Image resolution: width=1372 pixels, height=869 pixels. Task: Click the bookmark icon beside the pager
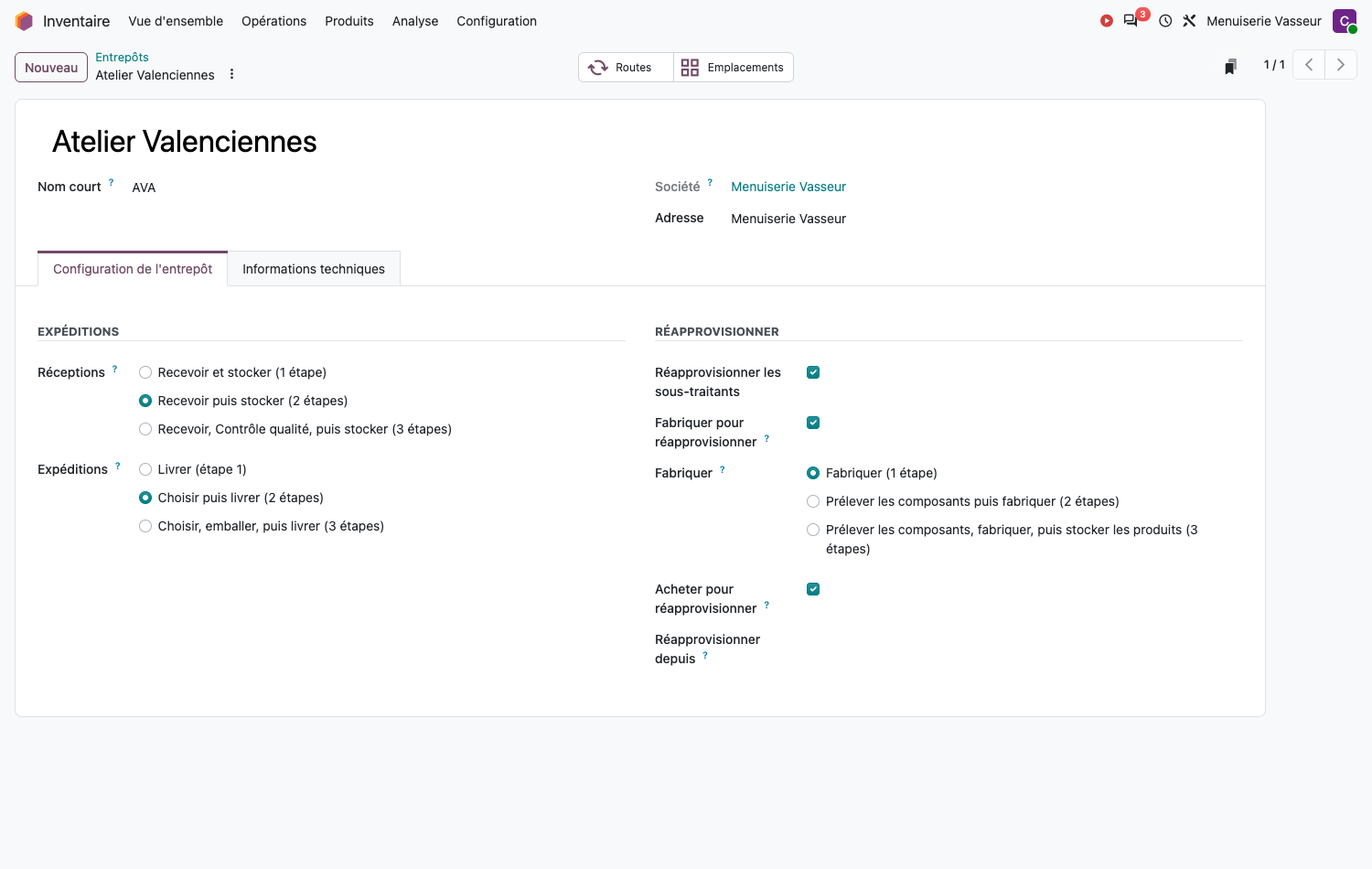tap(1231, 66)
